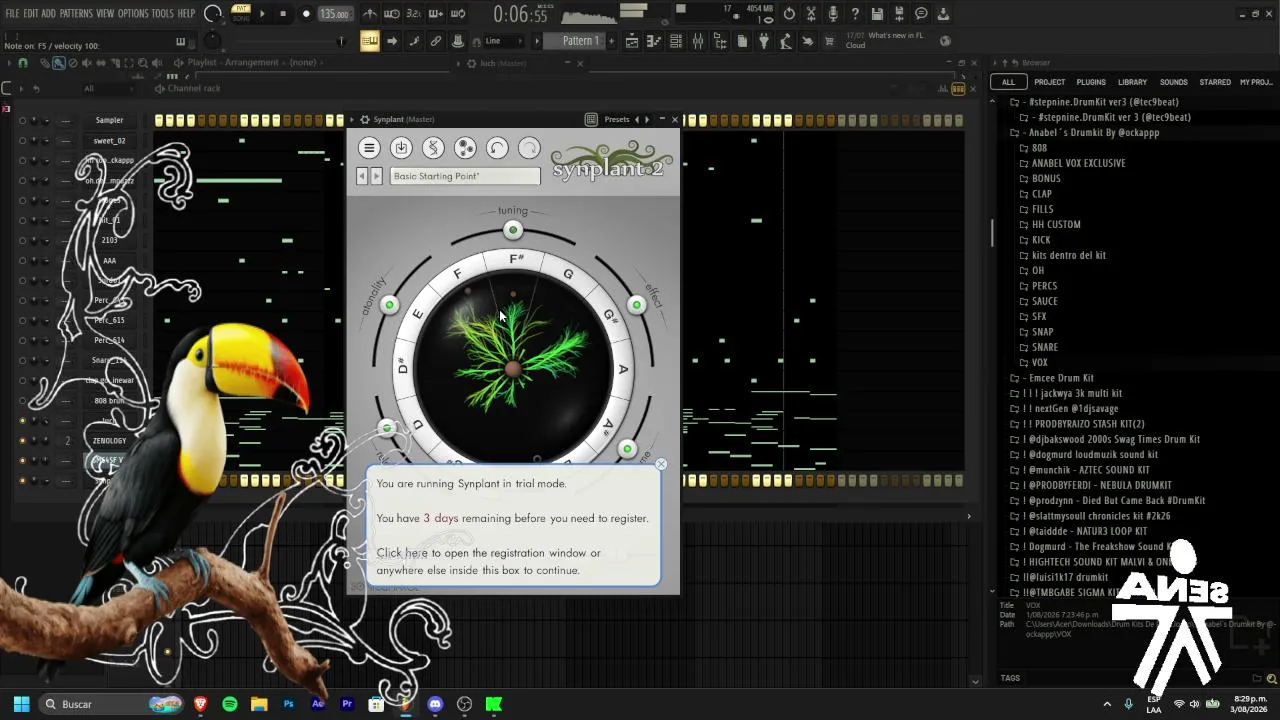This screenshot has width=1280, height=720.
Task: Open the Line snap dropdown
Action: (503, 41)
